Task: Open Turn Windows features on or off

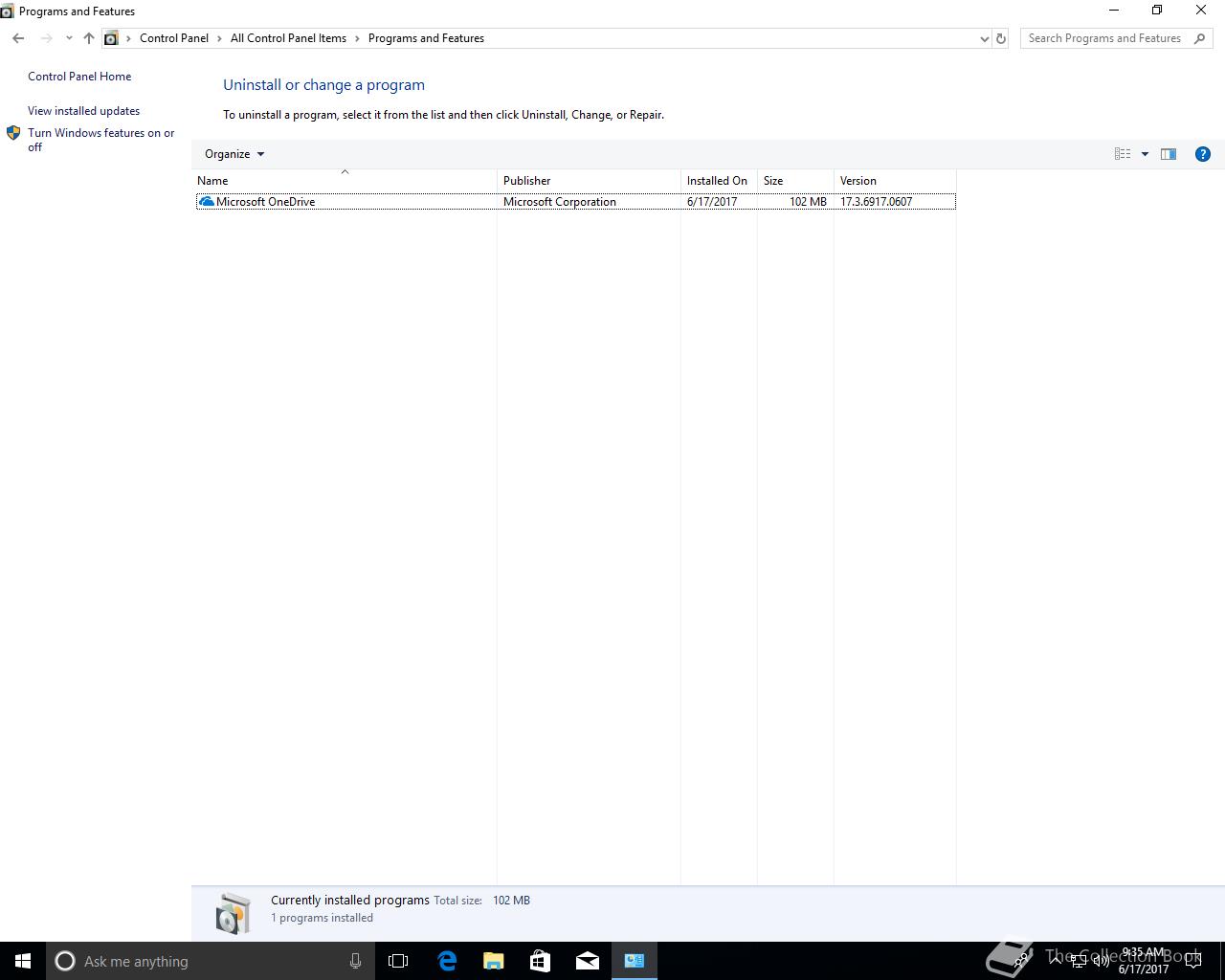Action: point(100,140)
